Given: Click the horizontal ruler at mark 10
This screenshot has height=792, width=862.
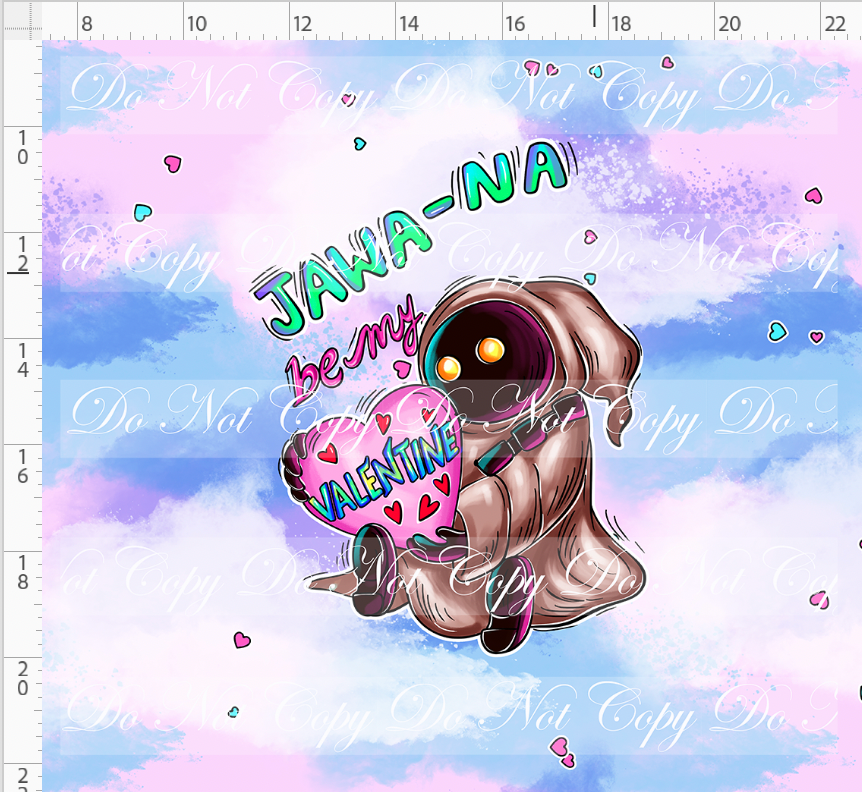Looking at the screenshot, I should point(196,24).
